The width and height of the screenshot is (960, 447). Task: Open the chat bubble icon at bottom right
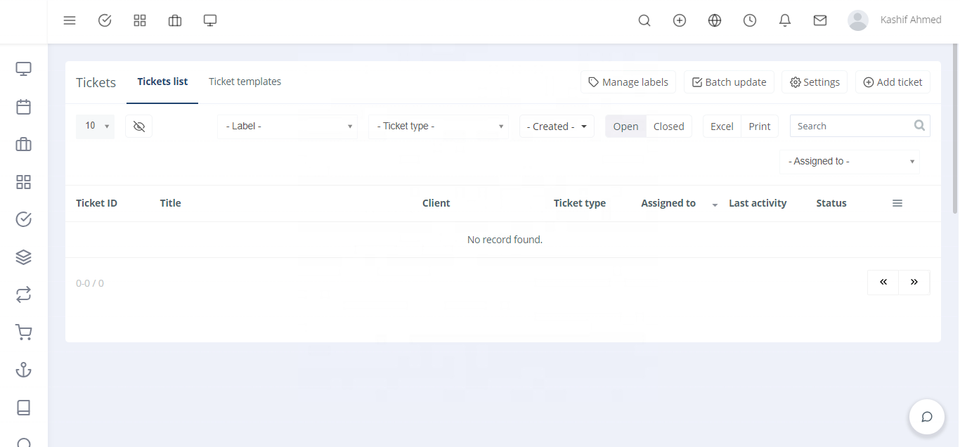coord(927,417)
